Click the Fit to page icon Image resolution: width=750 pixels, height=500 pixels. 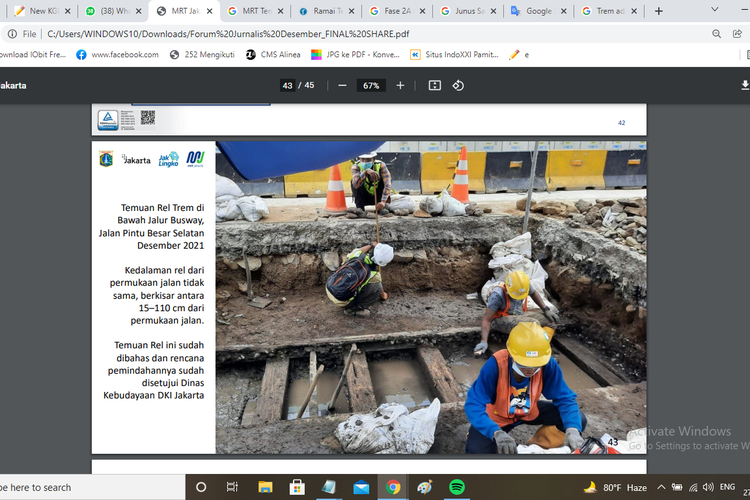(434, 85)
